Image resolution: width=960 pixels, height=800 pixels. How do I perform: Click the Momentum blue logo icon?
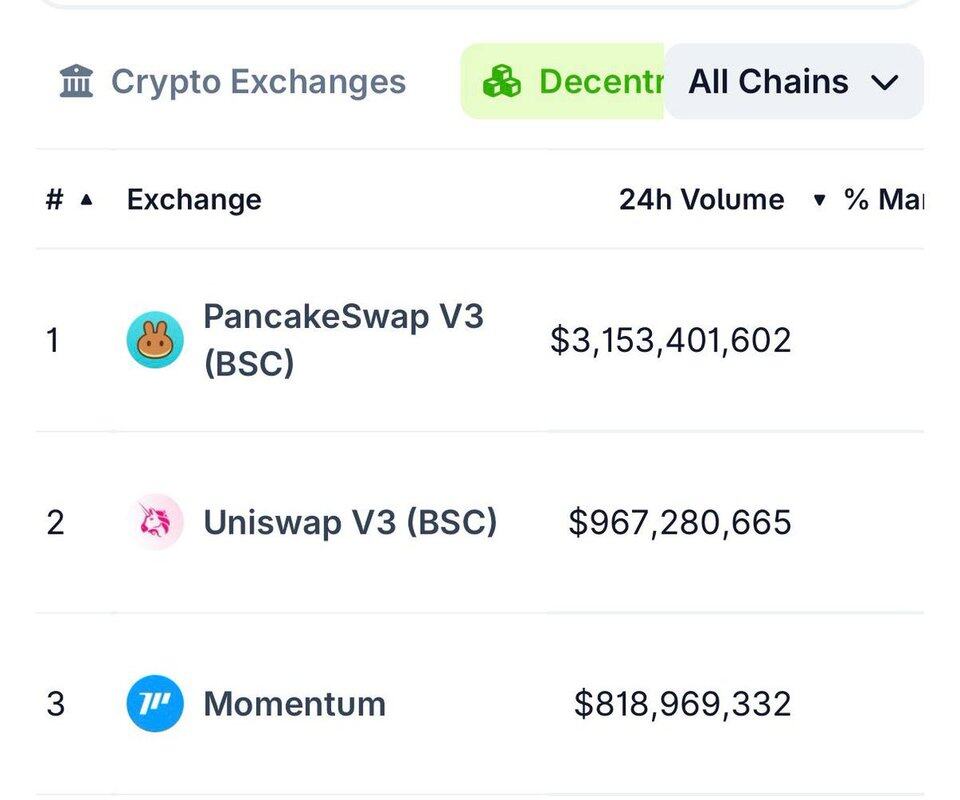click(155, 703)
